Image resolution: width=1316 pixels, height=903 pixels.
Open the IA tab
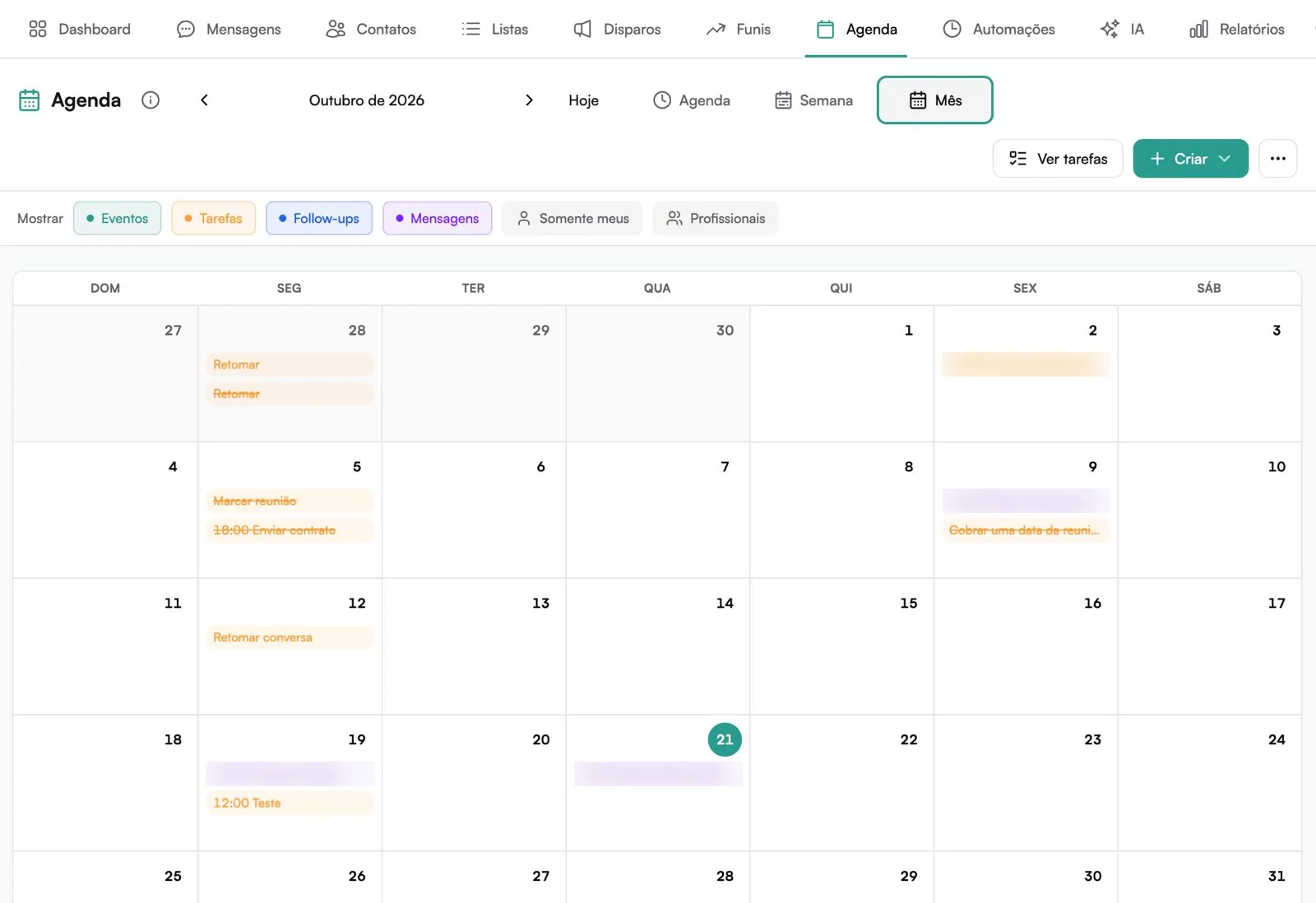point(1122,29)
